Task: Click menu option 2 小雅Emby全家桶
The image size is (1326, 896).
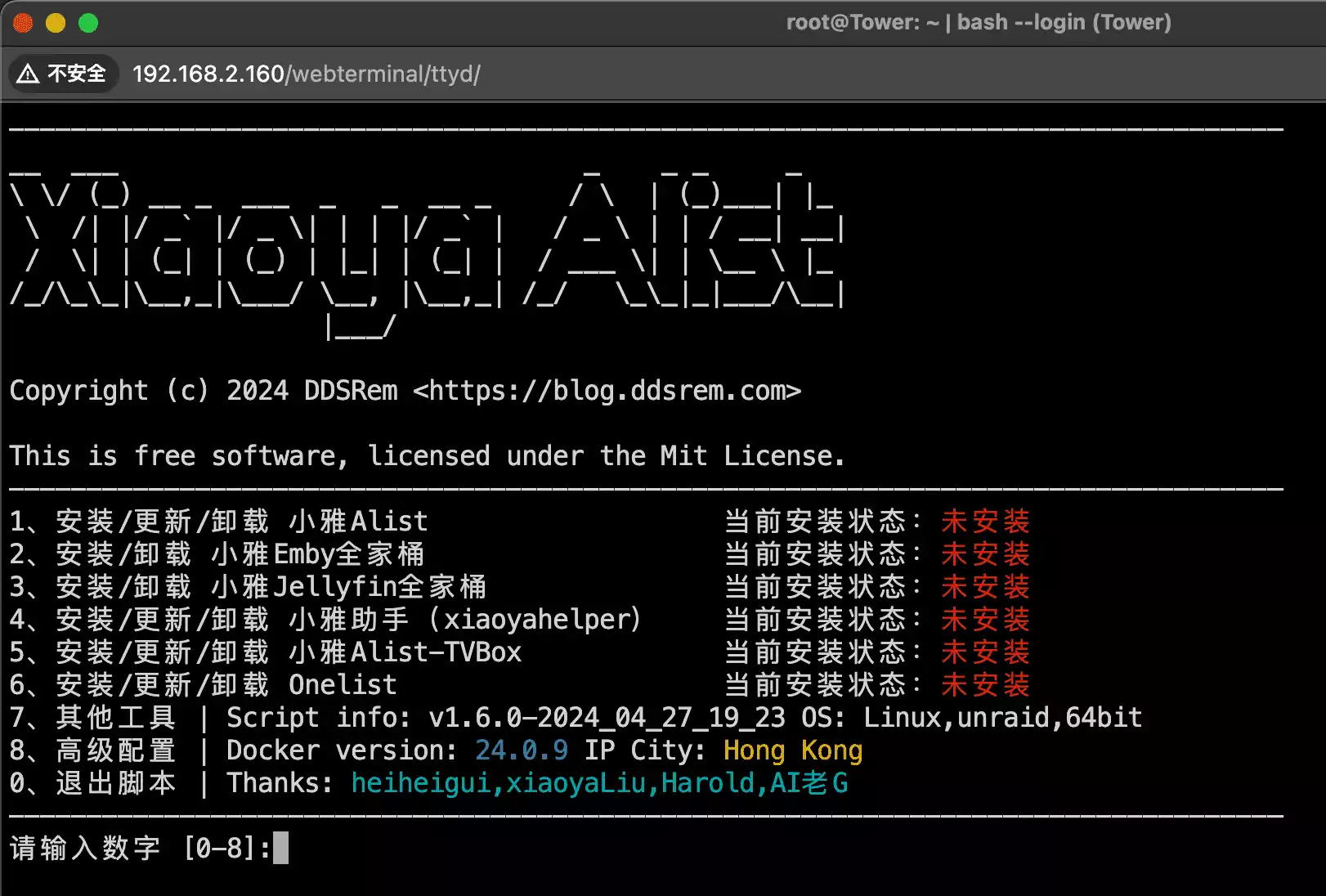Action: 217,554
